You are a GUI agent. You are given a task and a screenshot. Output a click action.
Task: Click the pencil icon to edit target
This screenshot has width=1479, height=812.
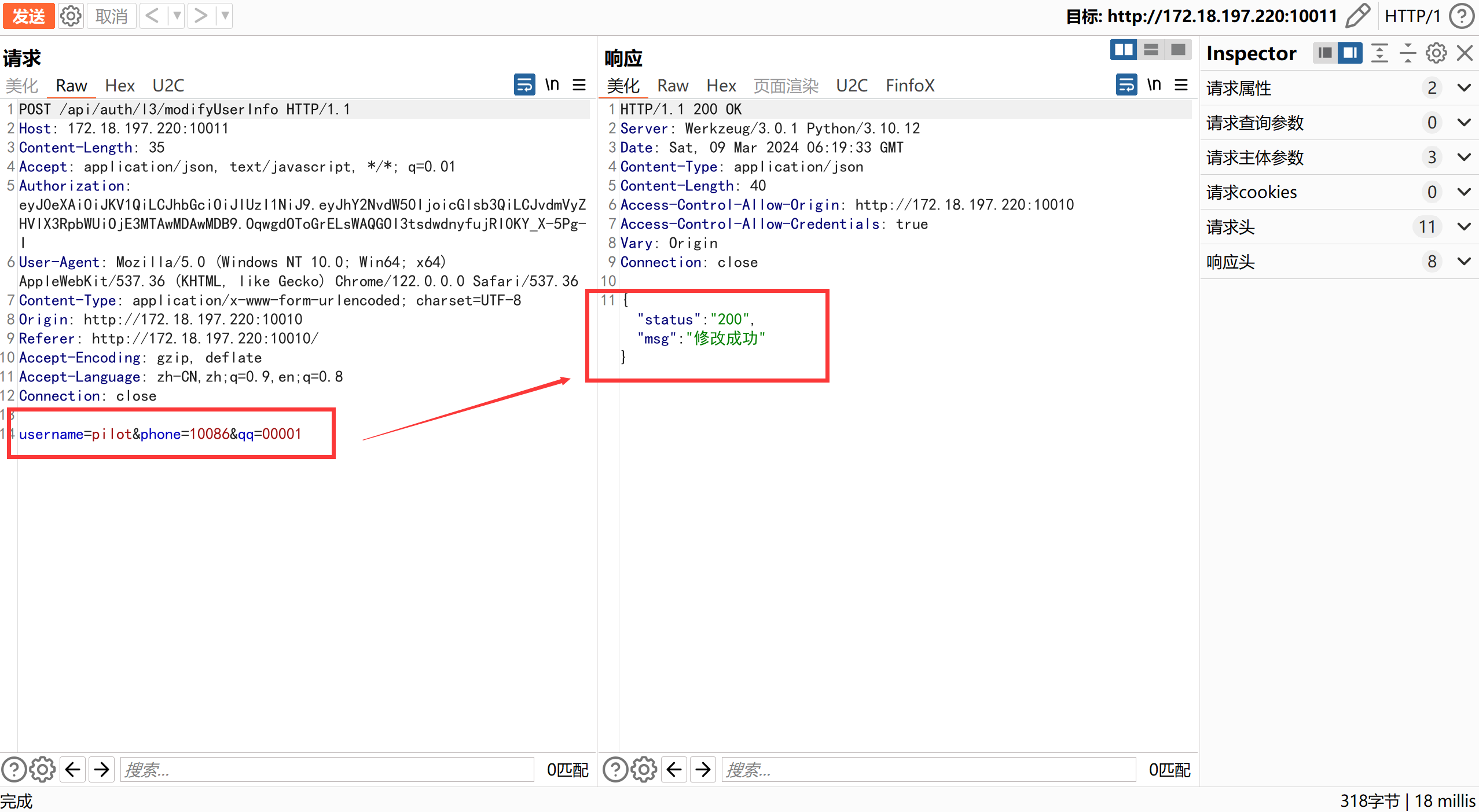(1357, 16)
